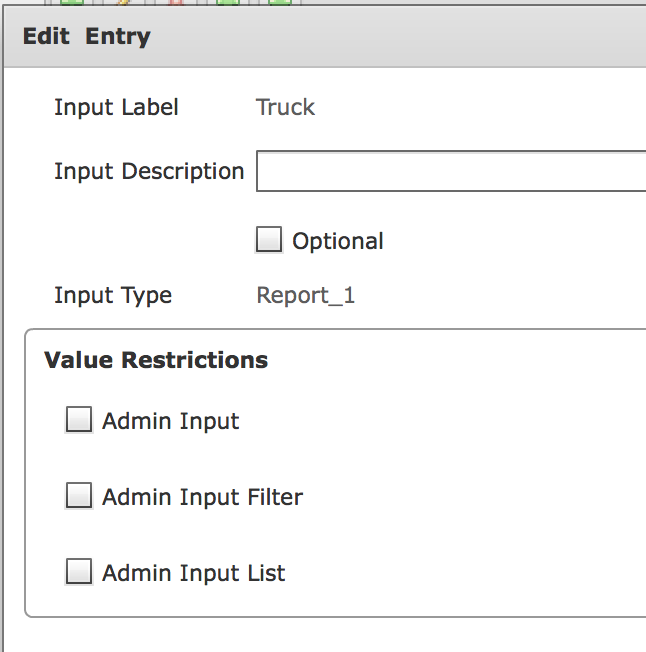Click the Optional checkbox label text
Viewport: 646px width, 652px height.
point(338,241)
